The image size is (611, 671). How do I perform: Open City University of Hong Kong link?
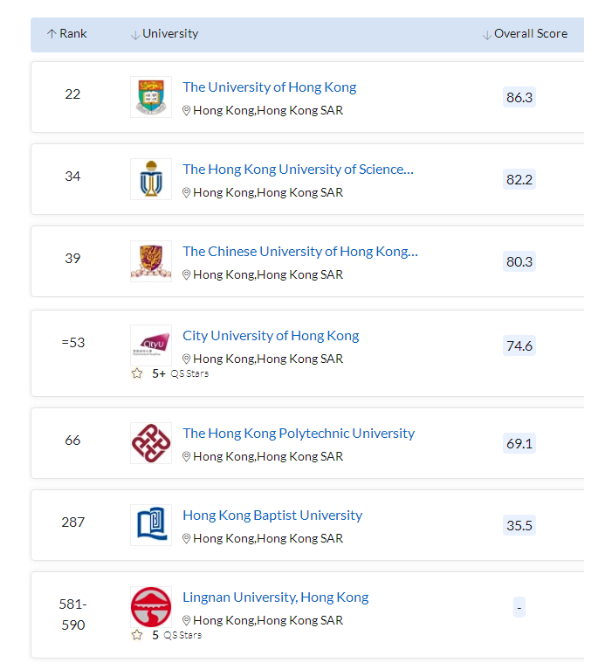coord(270,335)
